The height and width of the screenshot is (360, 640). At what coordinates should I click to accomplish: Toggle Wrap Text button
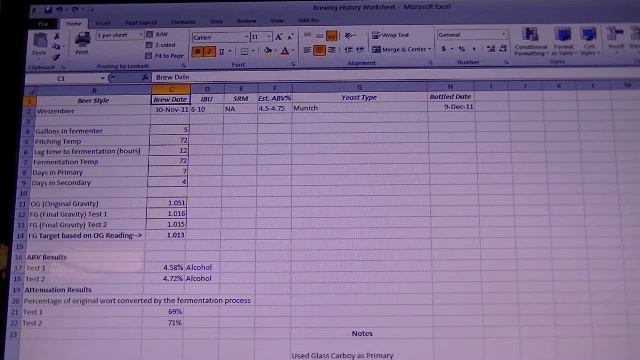390,36
